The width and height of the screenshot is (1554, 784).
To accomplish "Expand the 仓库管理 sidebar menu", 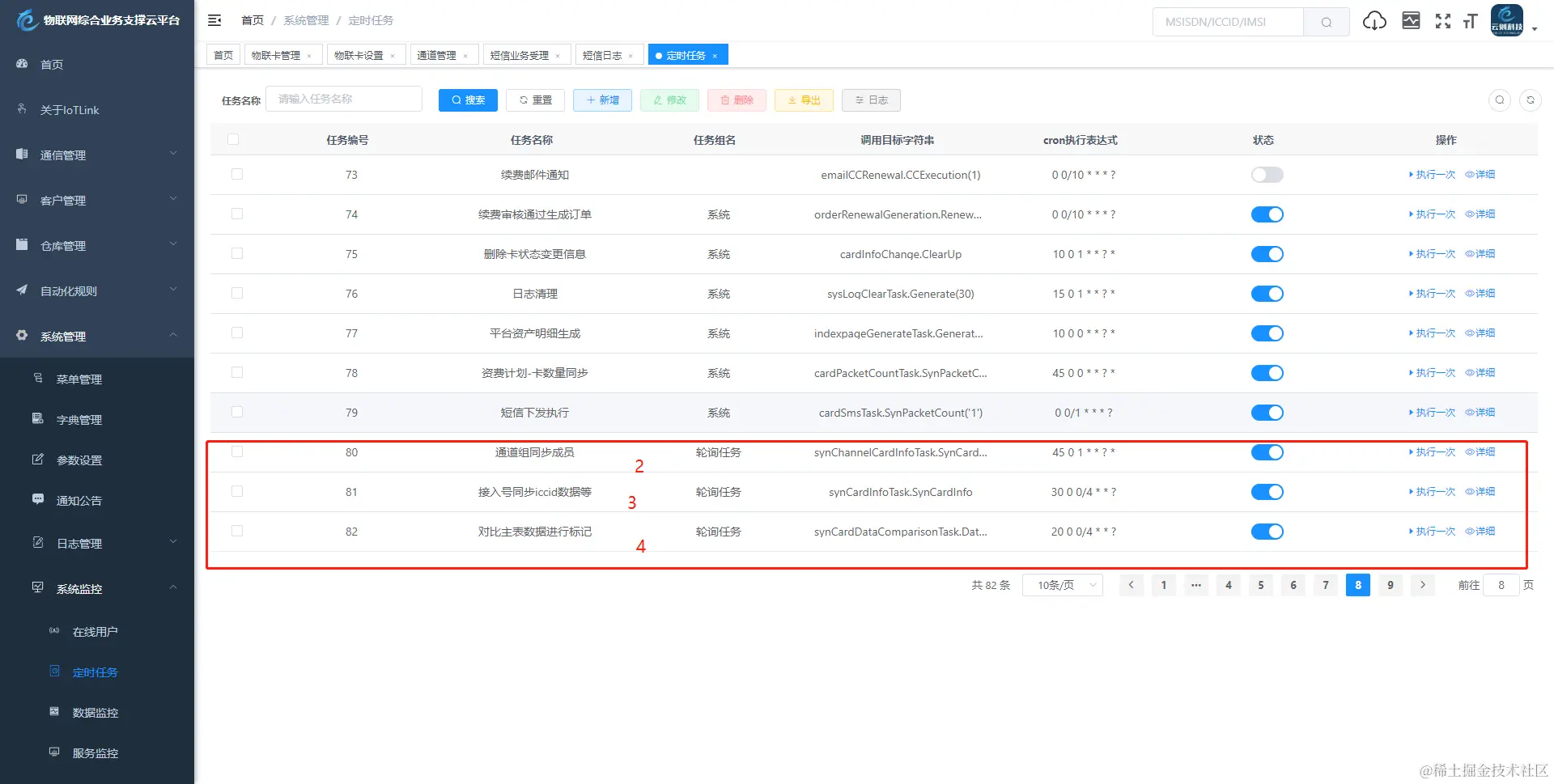I will pyautogui.click(x=97, y=245).
